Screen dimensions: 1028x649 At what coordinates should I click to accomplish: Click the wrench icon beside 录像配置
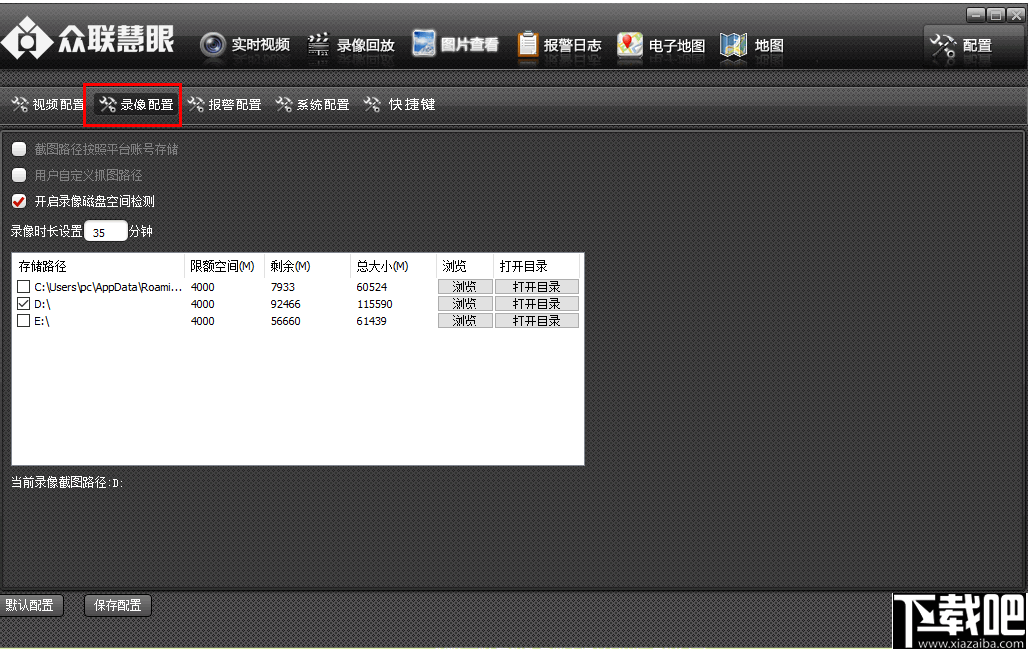[x=108, y=104]
